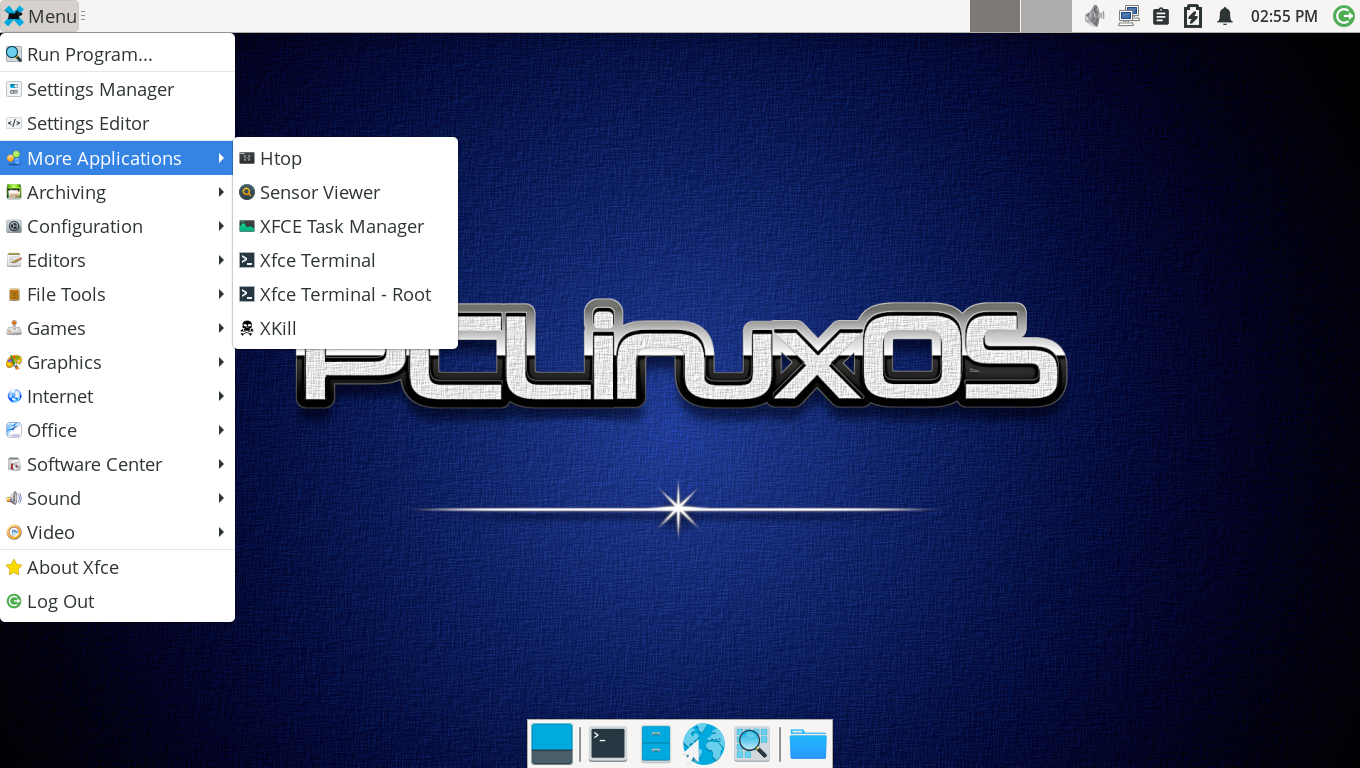Click the Internet globe icon in menu
1360x768 pixels.
click(x=14, y=396)
